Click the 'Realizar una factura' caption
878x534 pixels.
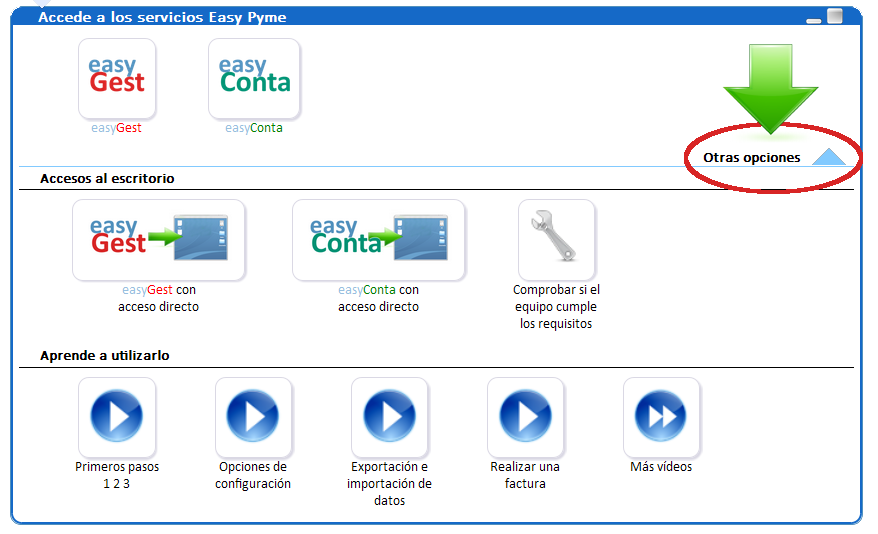pos(525,475)
